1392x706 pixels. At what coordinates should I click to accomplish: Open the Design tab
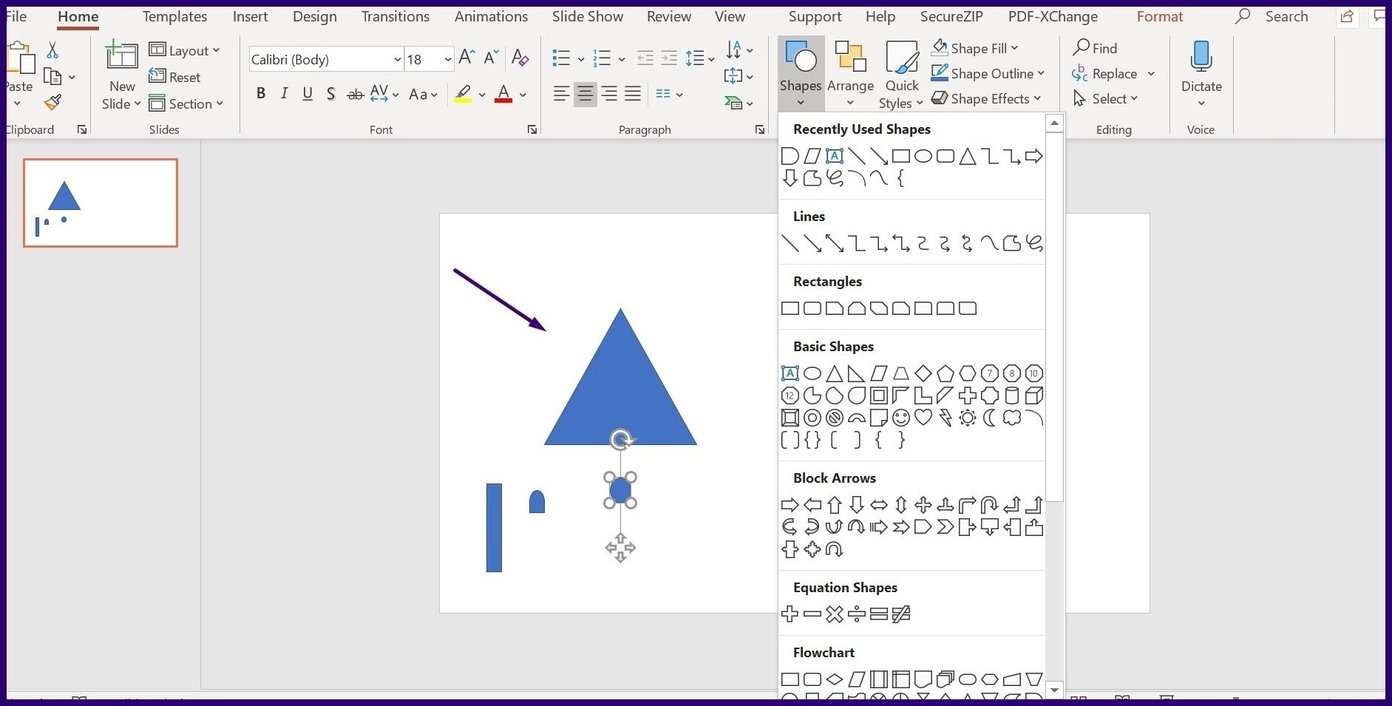point(315,16)
